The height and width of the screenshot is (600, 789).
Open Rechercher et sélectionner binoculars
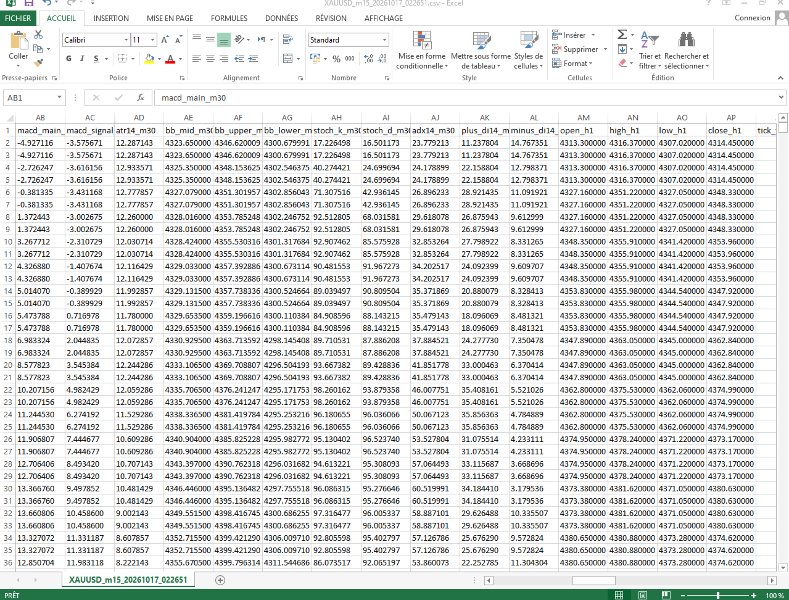coord(686,50)
